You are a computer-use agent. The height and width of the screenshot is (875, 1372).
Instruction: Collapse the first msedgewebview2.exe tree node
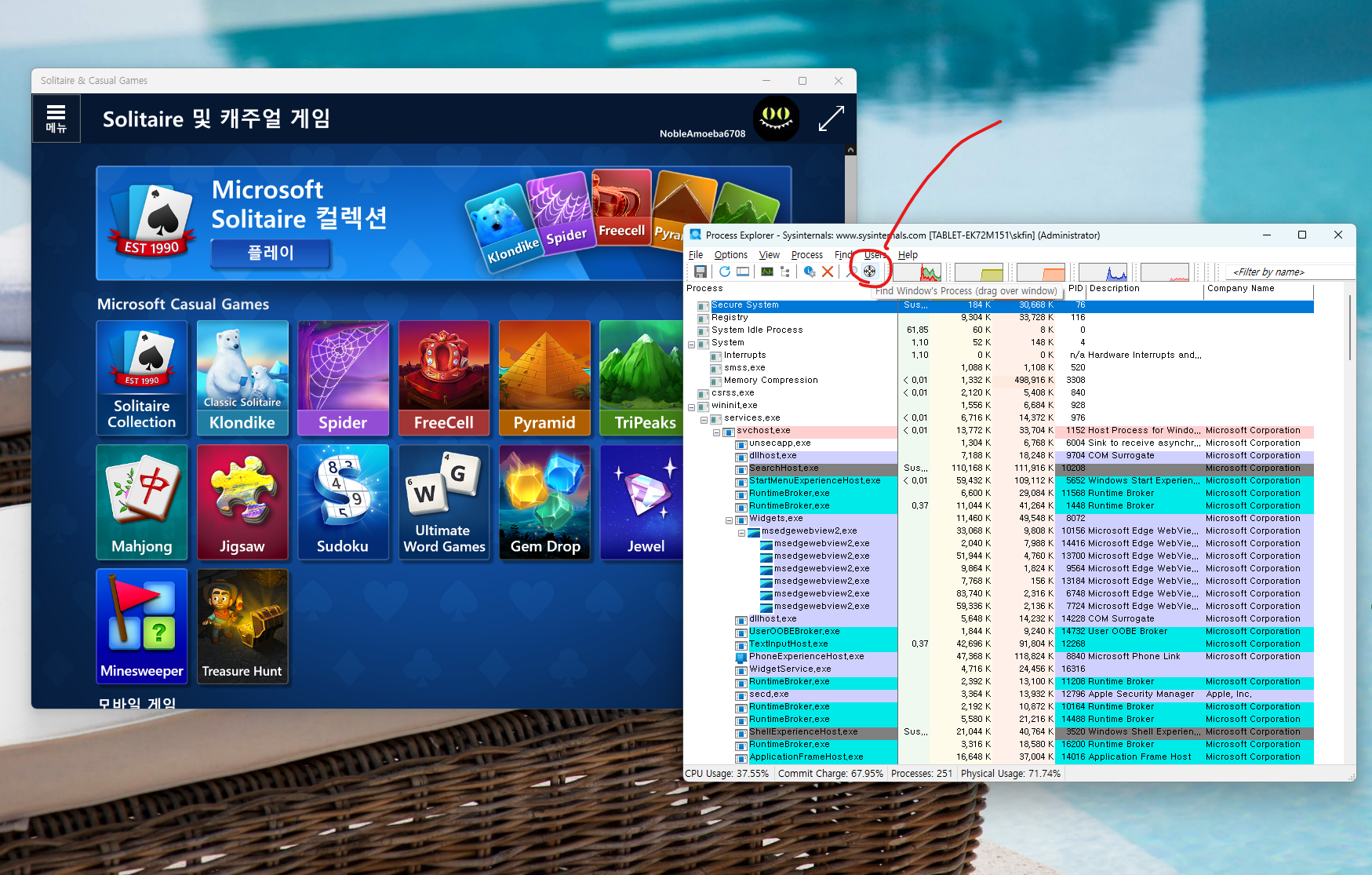[741, 531]
